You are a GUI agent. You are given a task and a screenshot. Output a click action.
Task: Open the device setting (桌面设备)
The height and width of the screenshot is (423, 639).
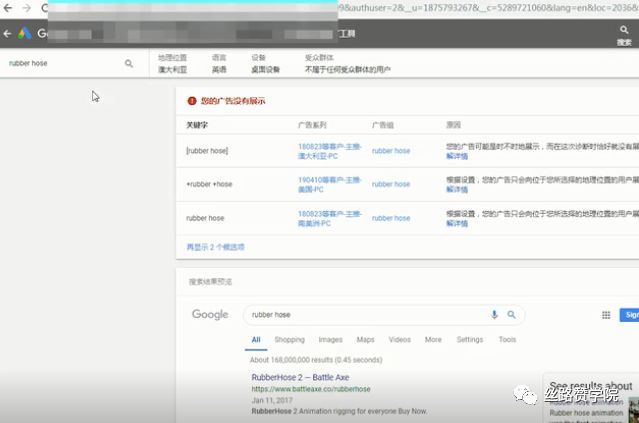[265, 64]
